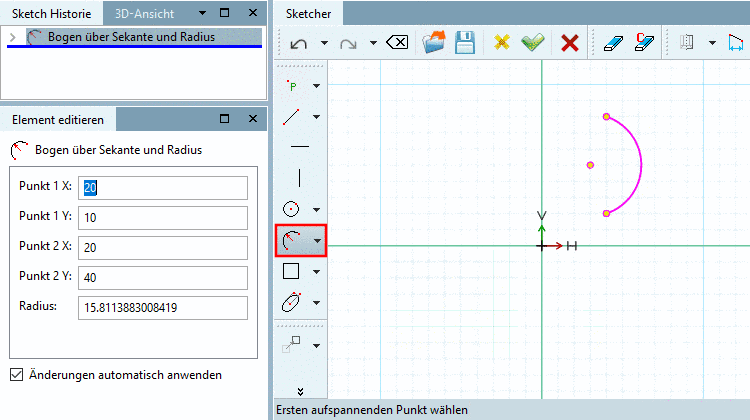This screenshot has height=420, width=750.
Task: Expand the Line tool options arrow
Action: pyautogui.click(x=316, y=117)
